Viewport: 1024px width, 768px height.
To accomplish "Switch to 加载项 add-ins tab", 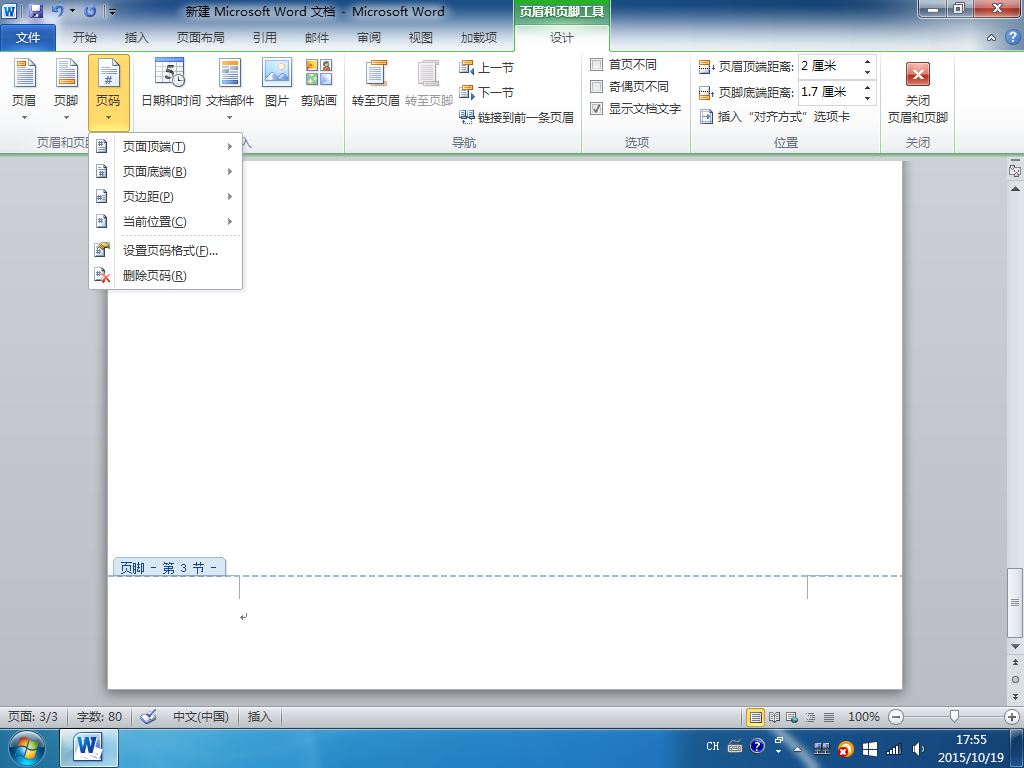I will (479, 38).
